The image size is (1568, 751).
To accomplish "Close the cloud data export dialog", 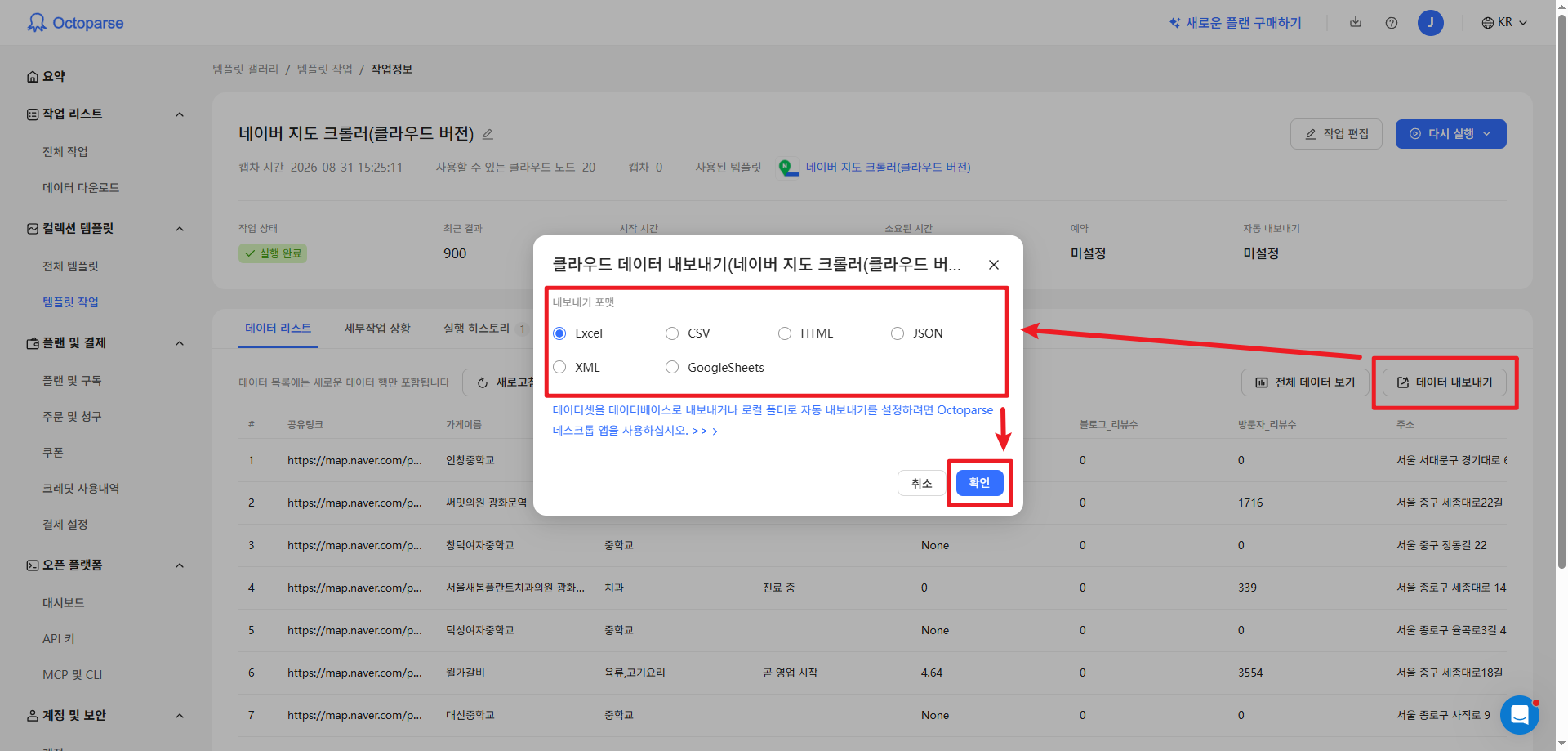I will 994,265.
